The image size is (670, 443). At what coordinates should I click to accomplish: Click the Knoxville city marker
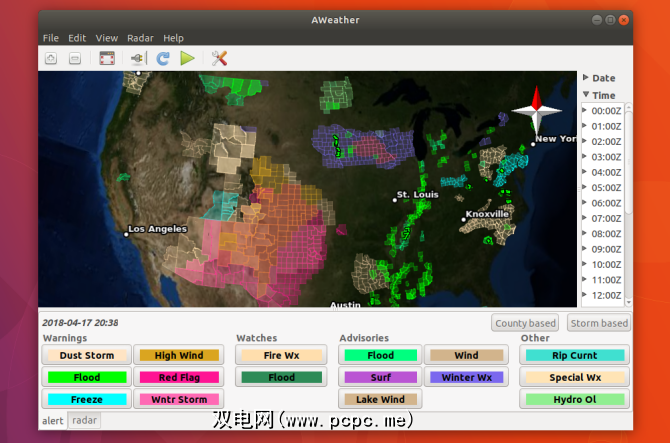point(464,220)
